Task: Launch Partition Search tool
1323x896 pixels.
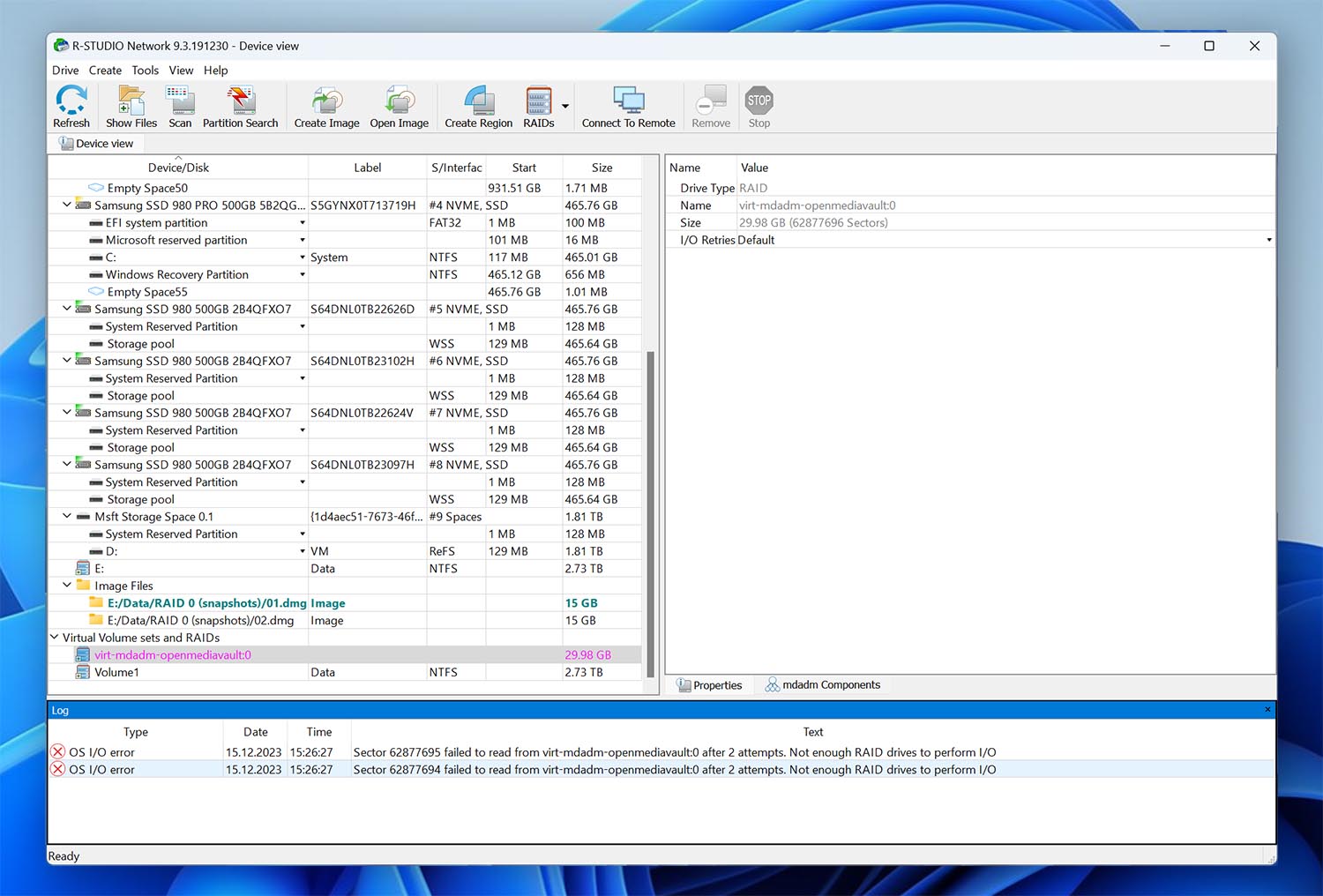Action: (x=240, y=108)
